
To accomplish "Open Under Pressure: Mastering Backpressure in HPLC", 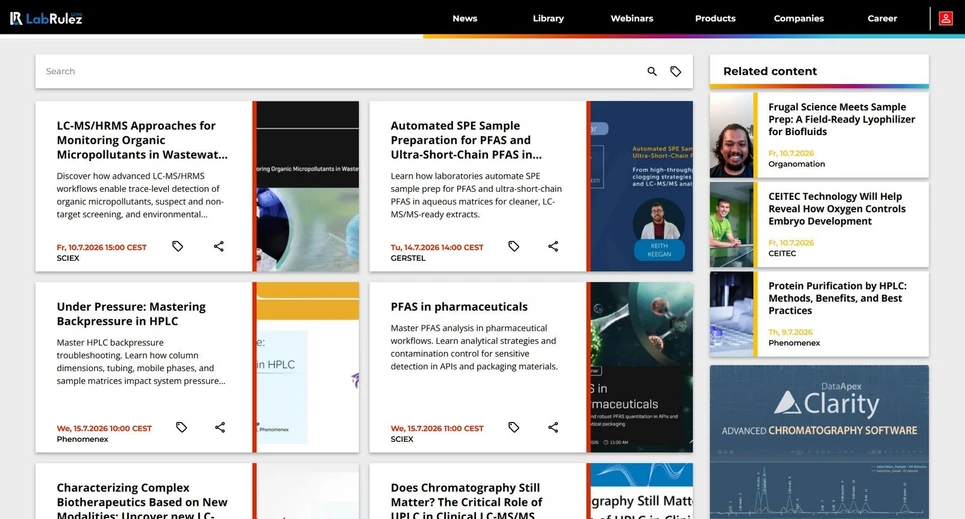I will click(131, 314).
